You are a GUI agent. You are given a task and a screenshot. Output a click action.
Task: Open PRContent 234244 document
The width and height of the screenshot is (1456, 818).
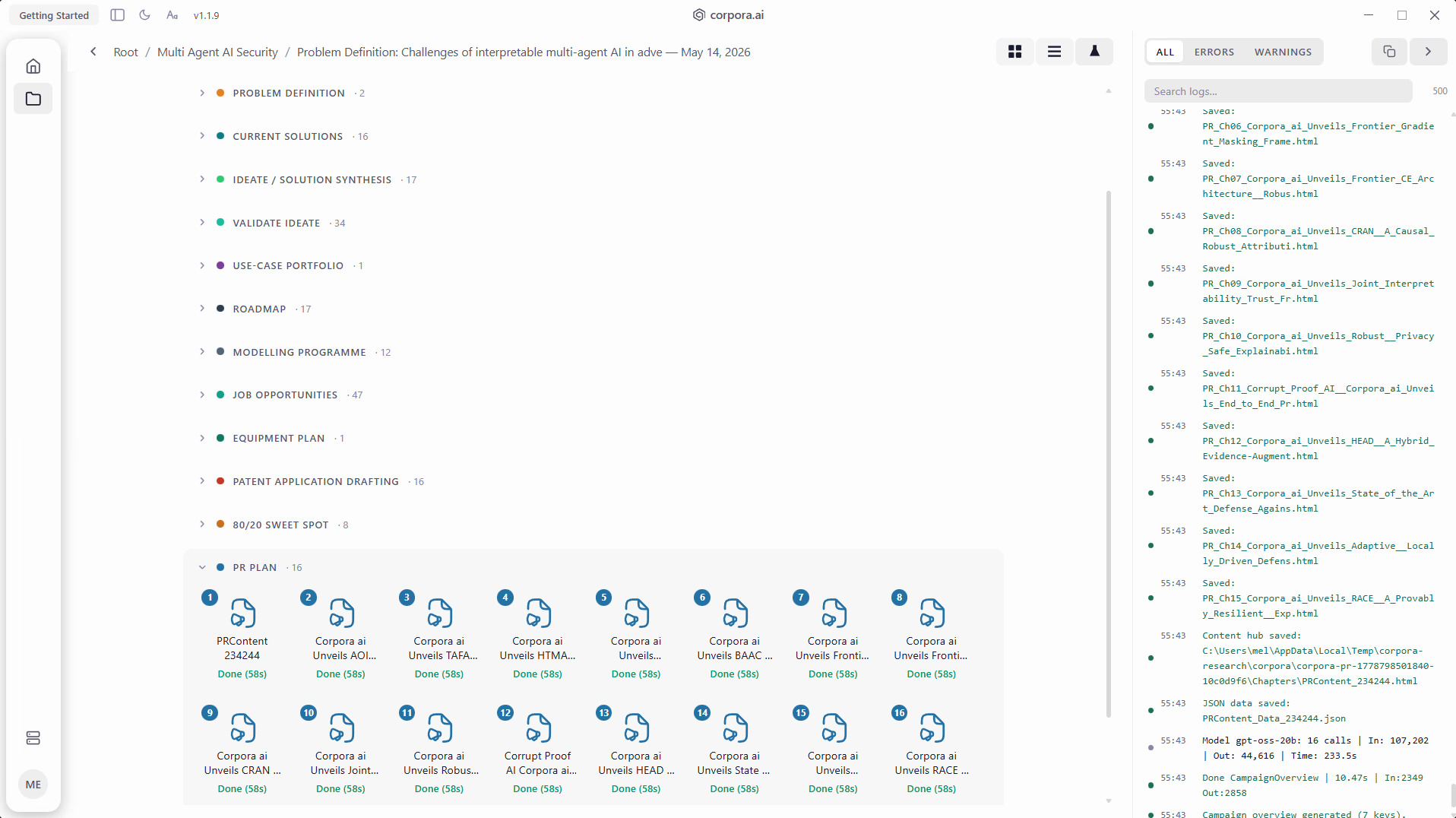pos(242,636)
